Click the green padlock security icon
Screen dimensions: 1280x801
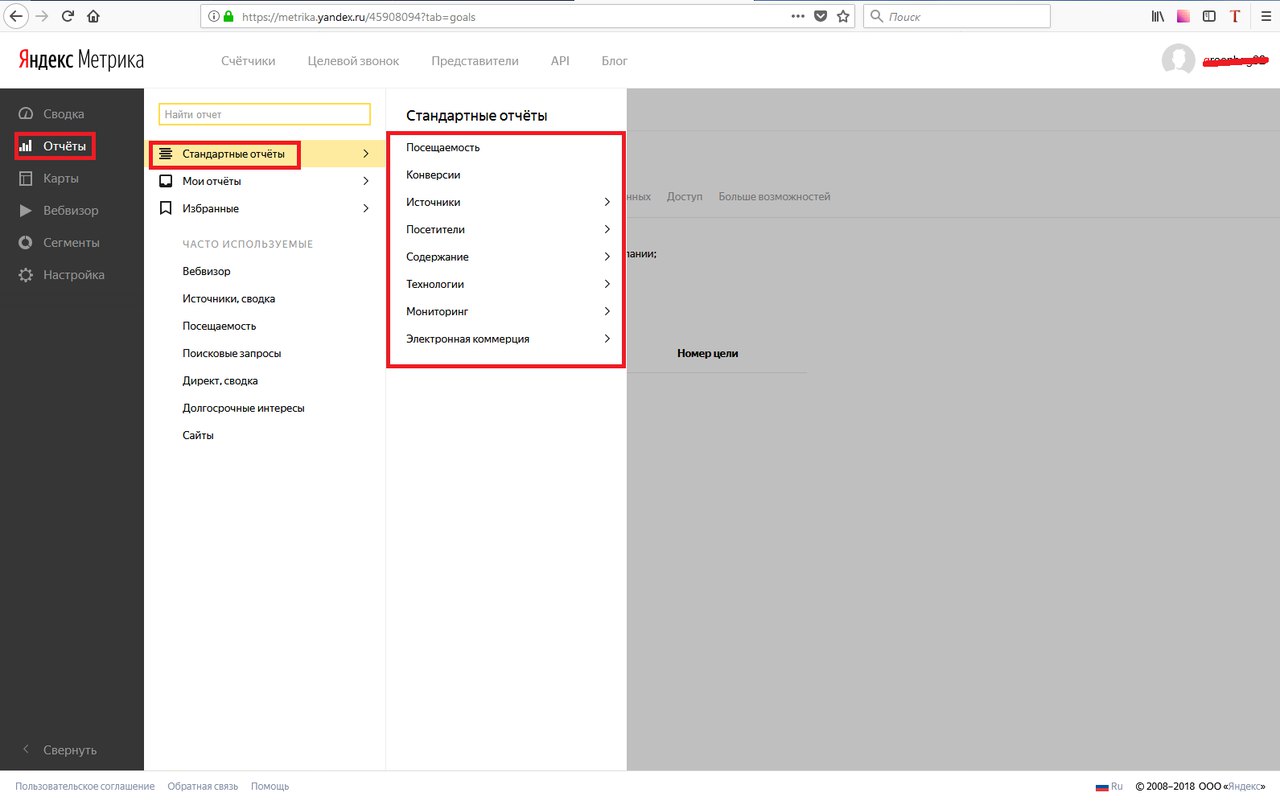[x=228, y=16]
